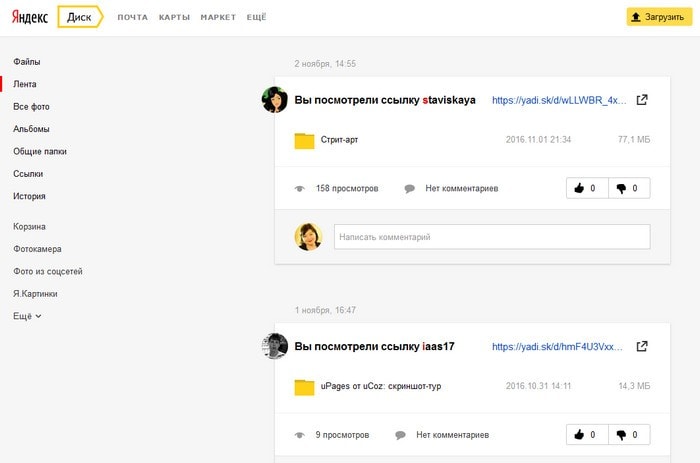
Task: Click the eye icon next to 158 просмотров
Action: click(300, 189)
